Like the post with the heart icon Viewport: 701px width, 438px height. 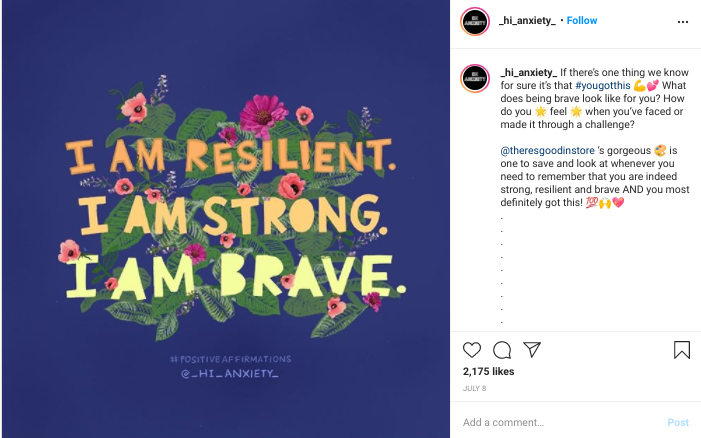[x=472, y=350]
